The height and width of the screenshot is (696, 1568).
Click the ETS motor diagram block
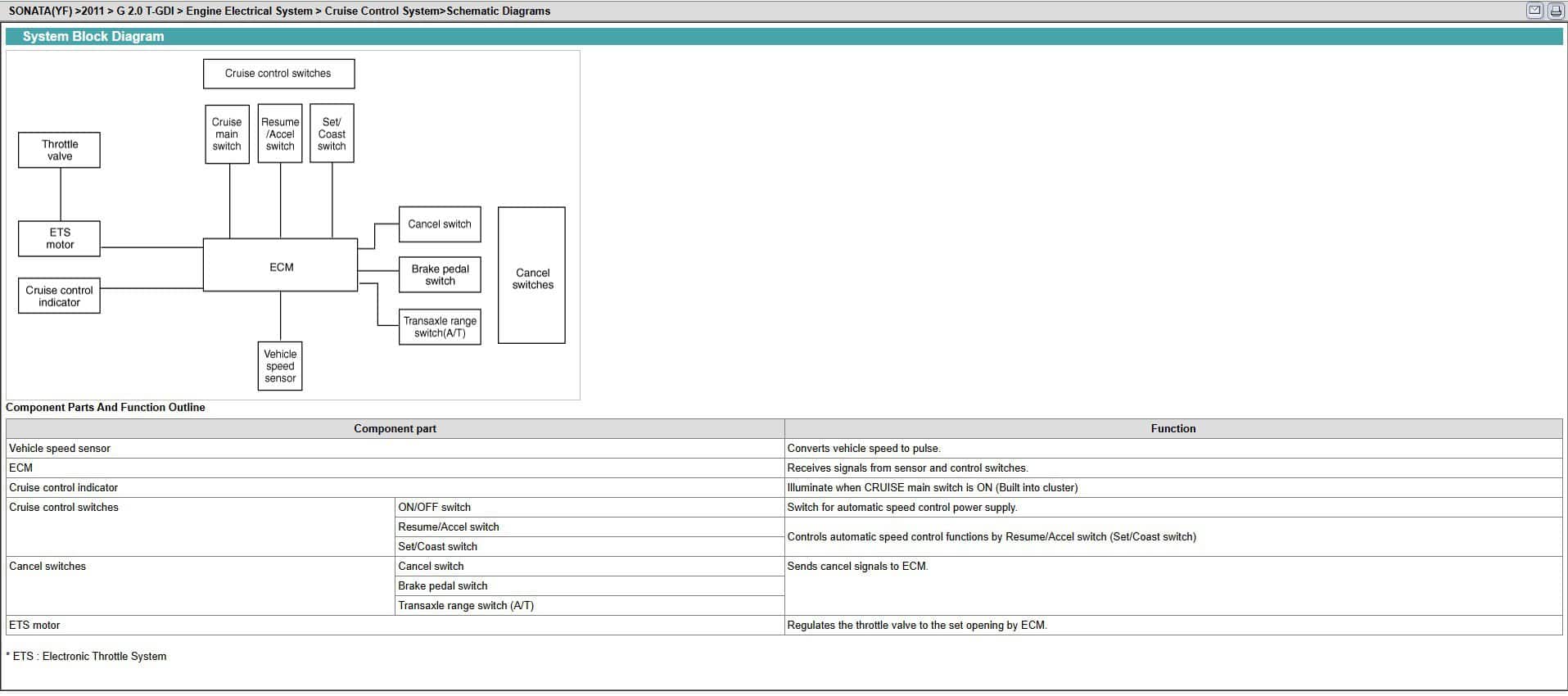tap(60, 238)
